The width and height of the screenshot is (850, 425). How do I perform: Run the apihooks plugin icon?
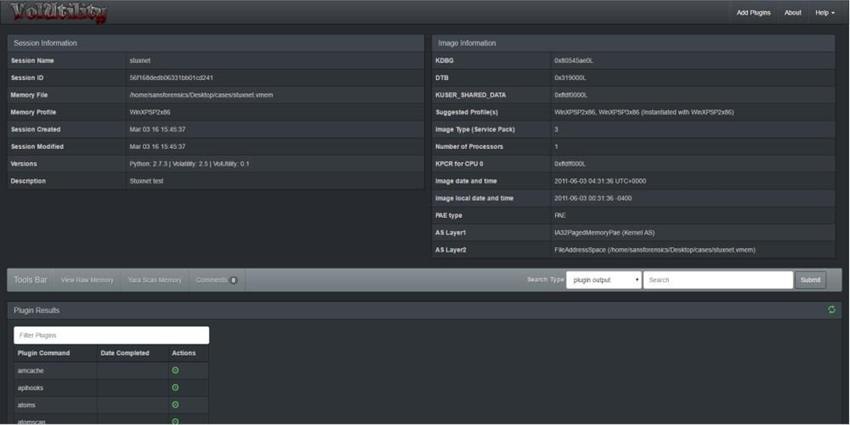(175, 388)
